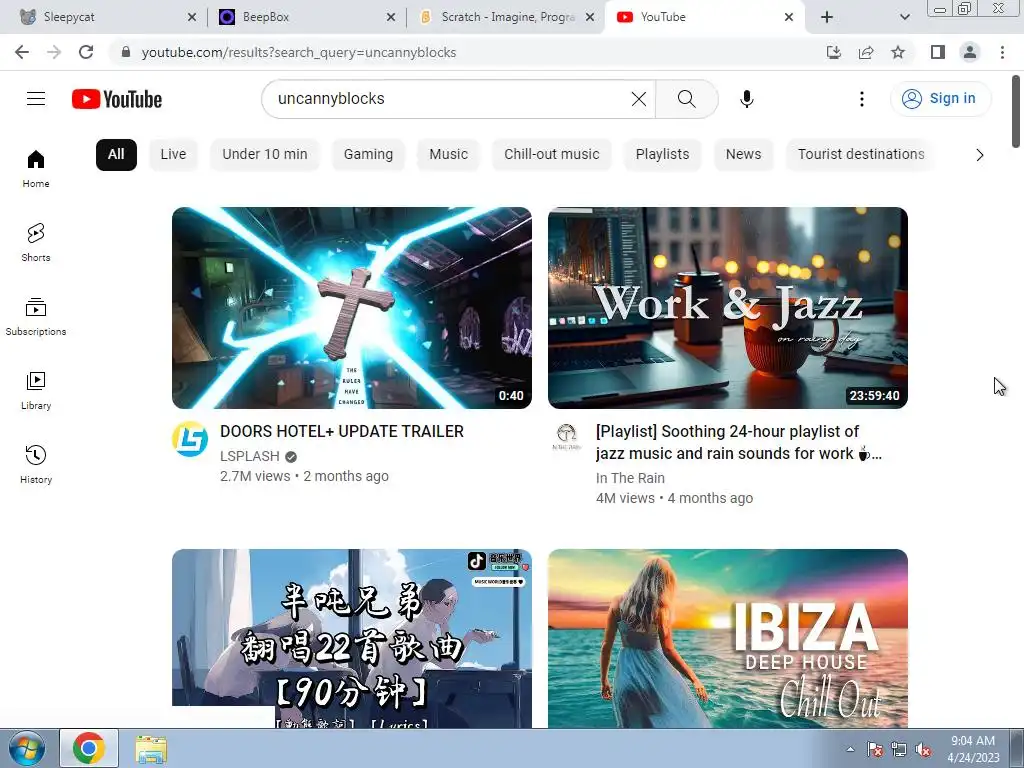
Task: Reload the page
Action: [x=86, y=52]
